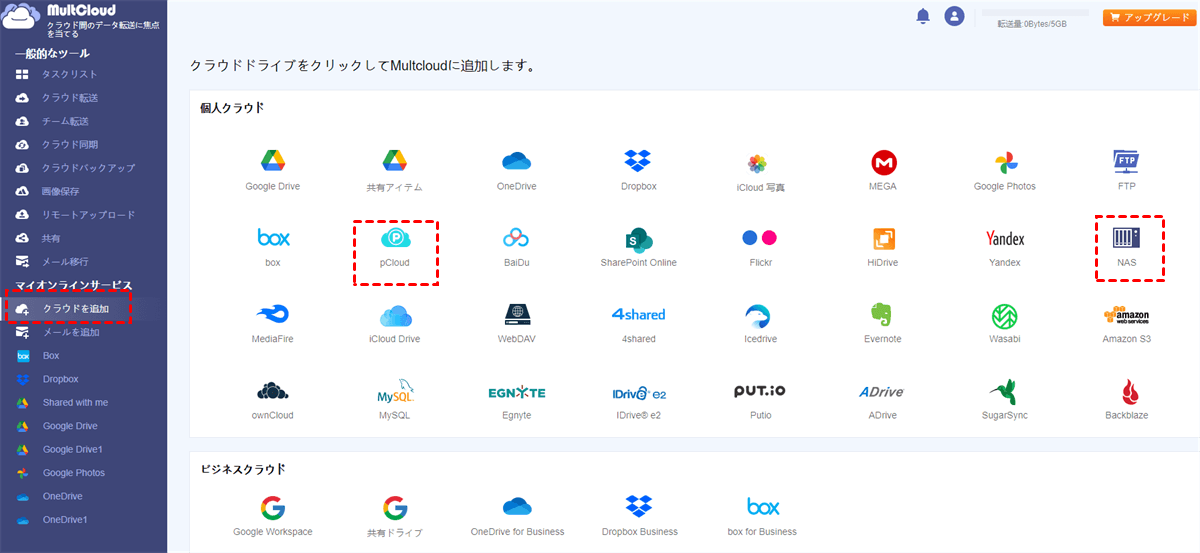Screen dimensions: 1200x553
Task: Choose BaiDu cloud service
Action: click(x=516, y=247)
